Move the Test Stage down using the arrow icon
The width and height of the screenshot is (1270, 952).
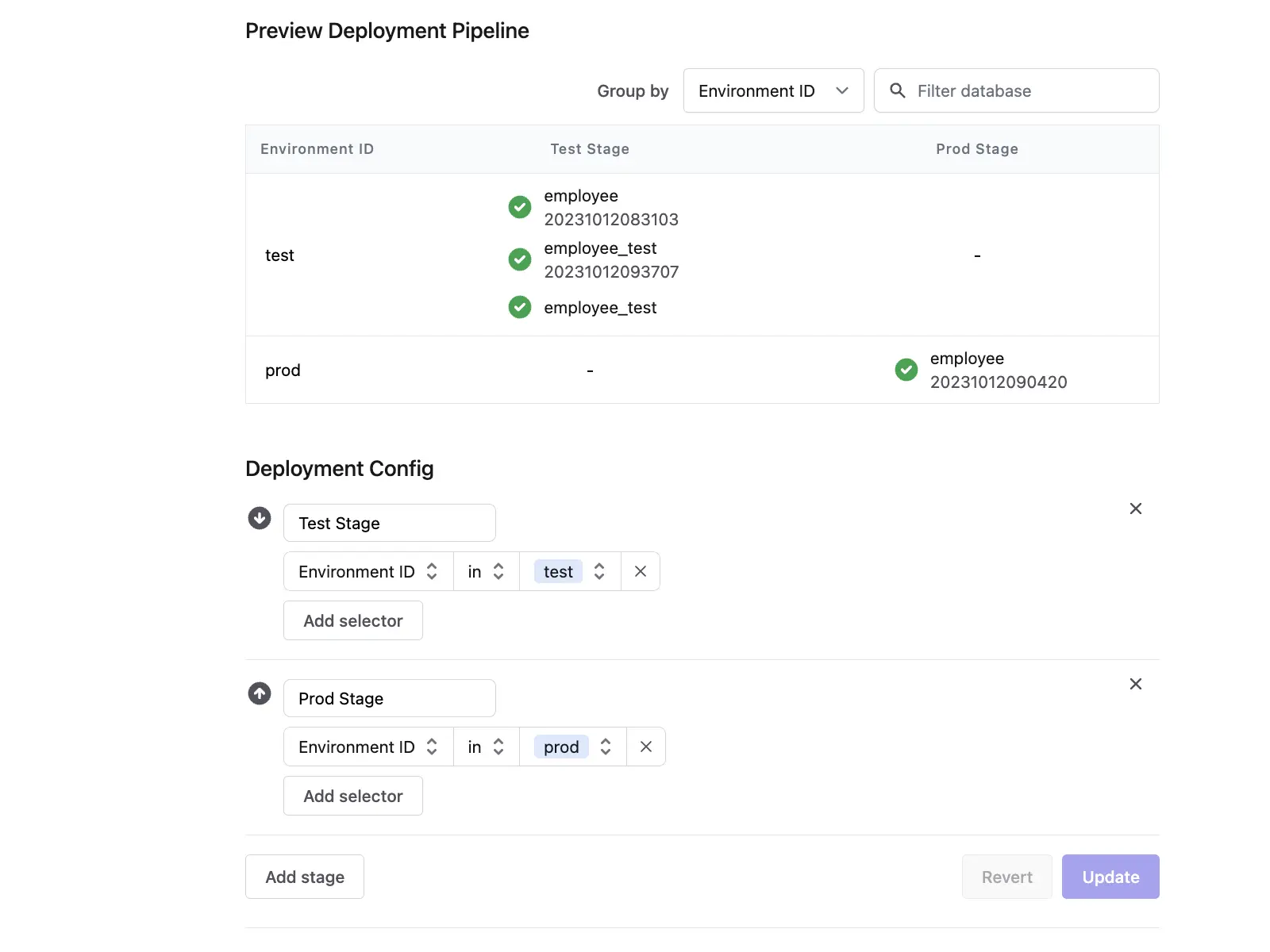click(x=259, y=517)
